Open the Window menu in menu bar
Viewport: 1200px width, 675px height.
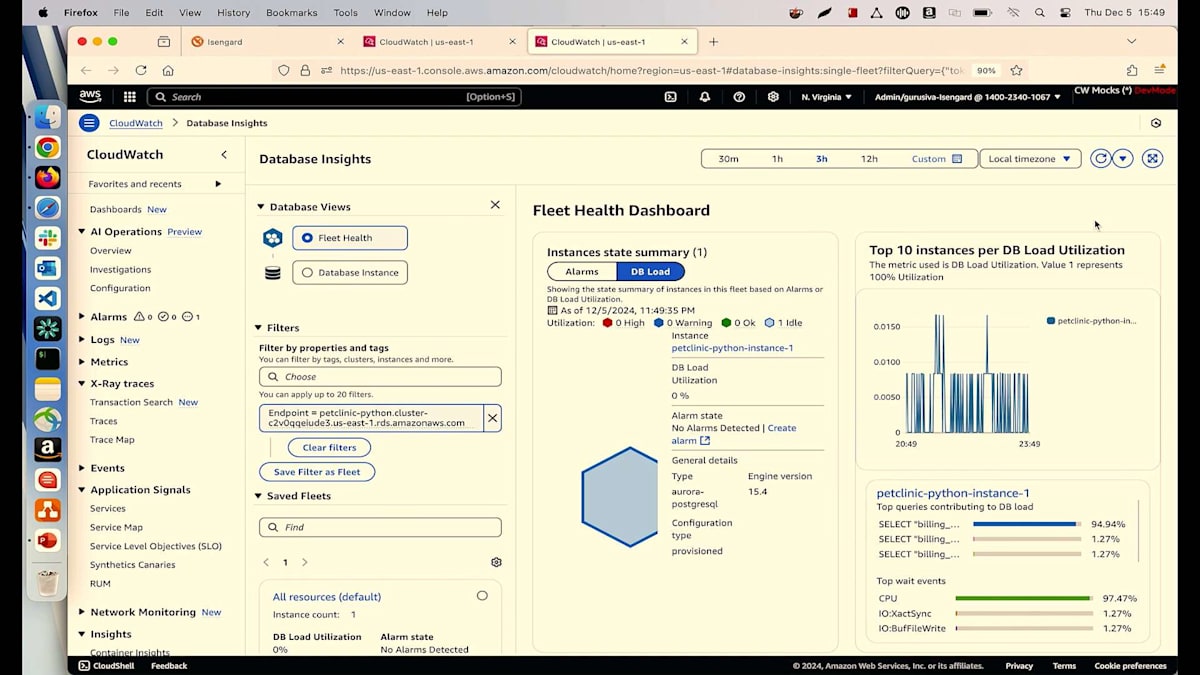click(x=392, y=13)
